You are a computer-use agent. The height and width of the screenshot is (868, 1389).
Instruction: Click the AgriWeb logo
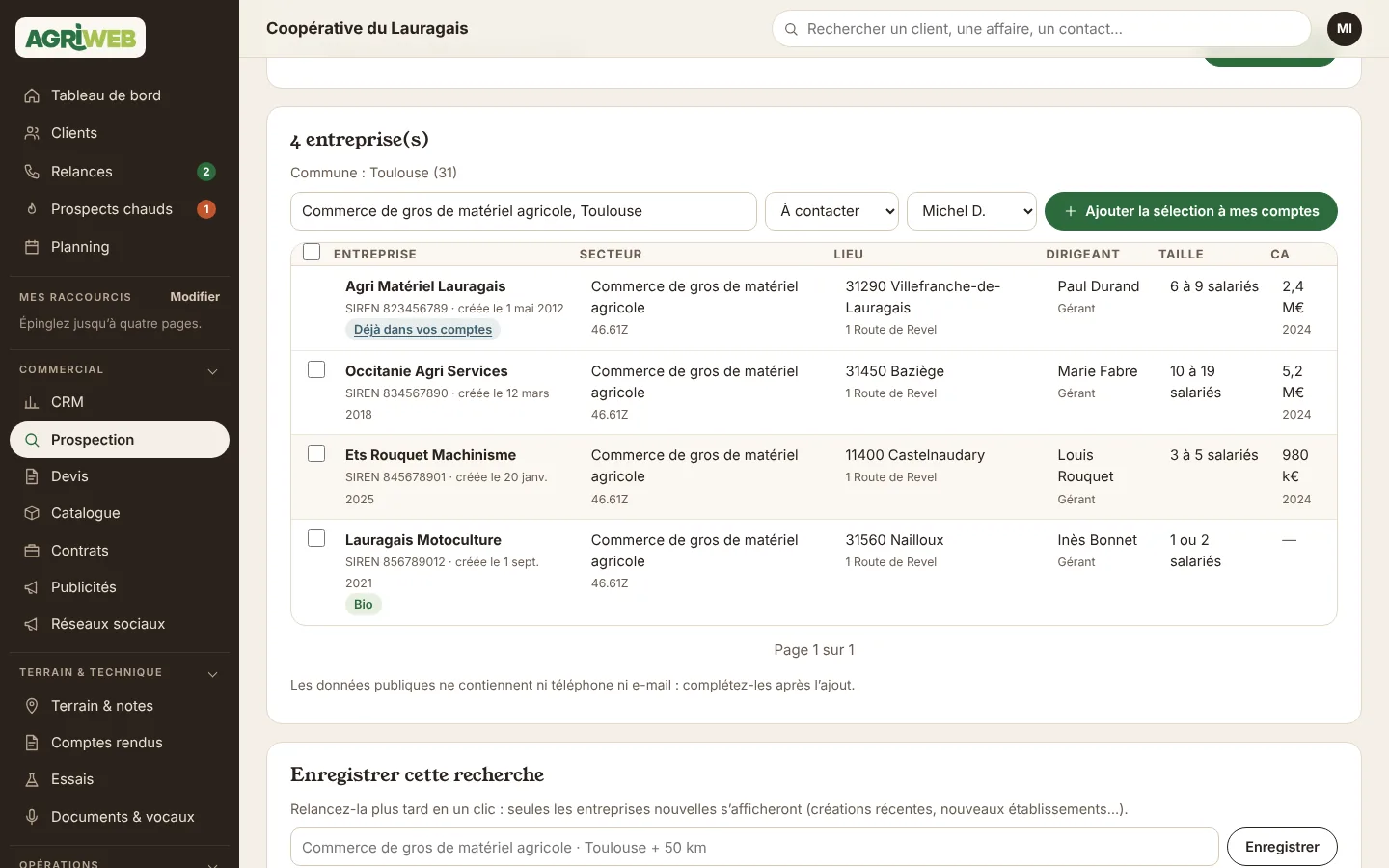click(80, 38)
